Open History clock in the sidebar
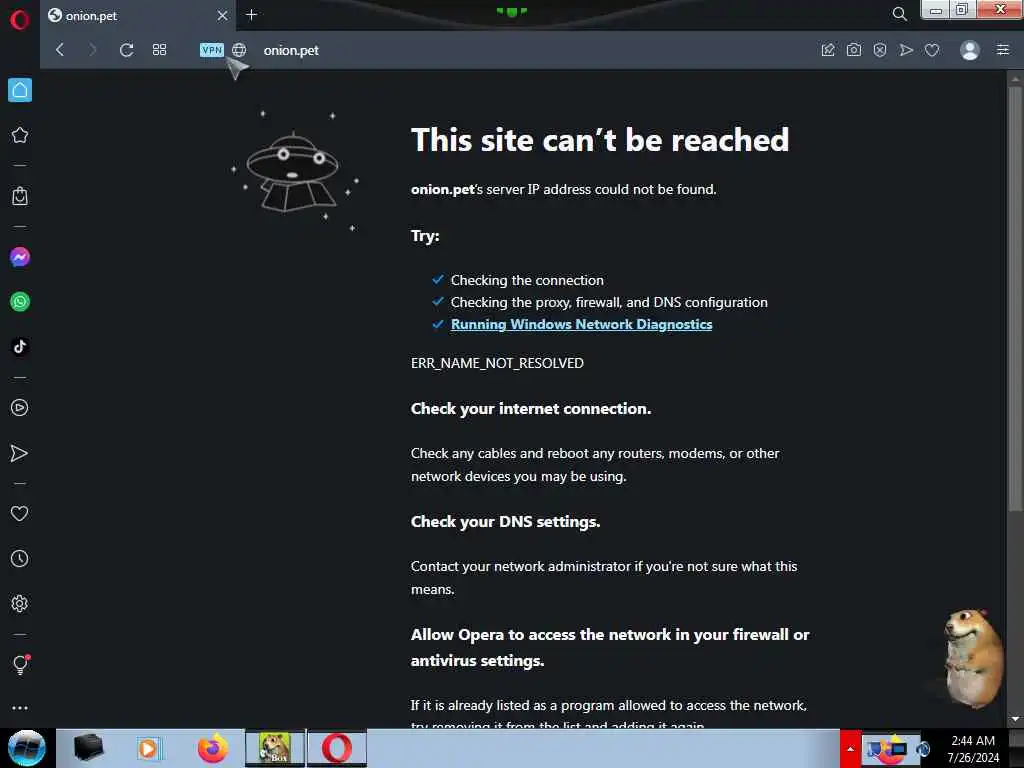The image size is (1024, 768). tap(20, 558)
